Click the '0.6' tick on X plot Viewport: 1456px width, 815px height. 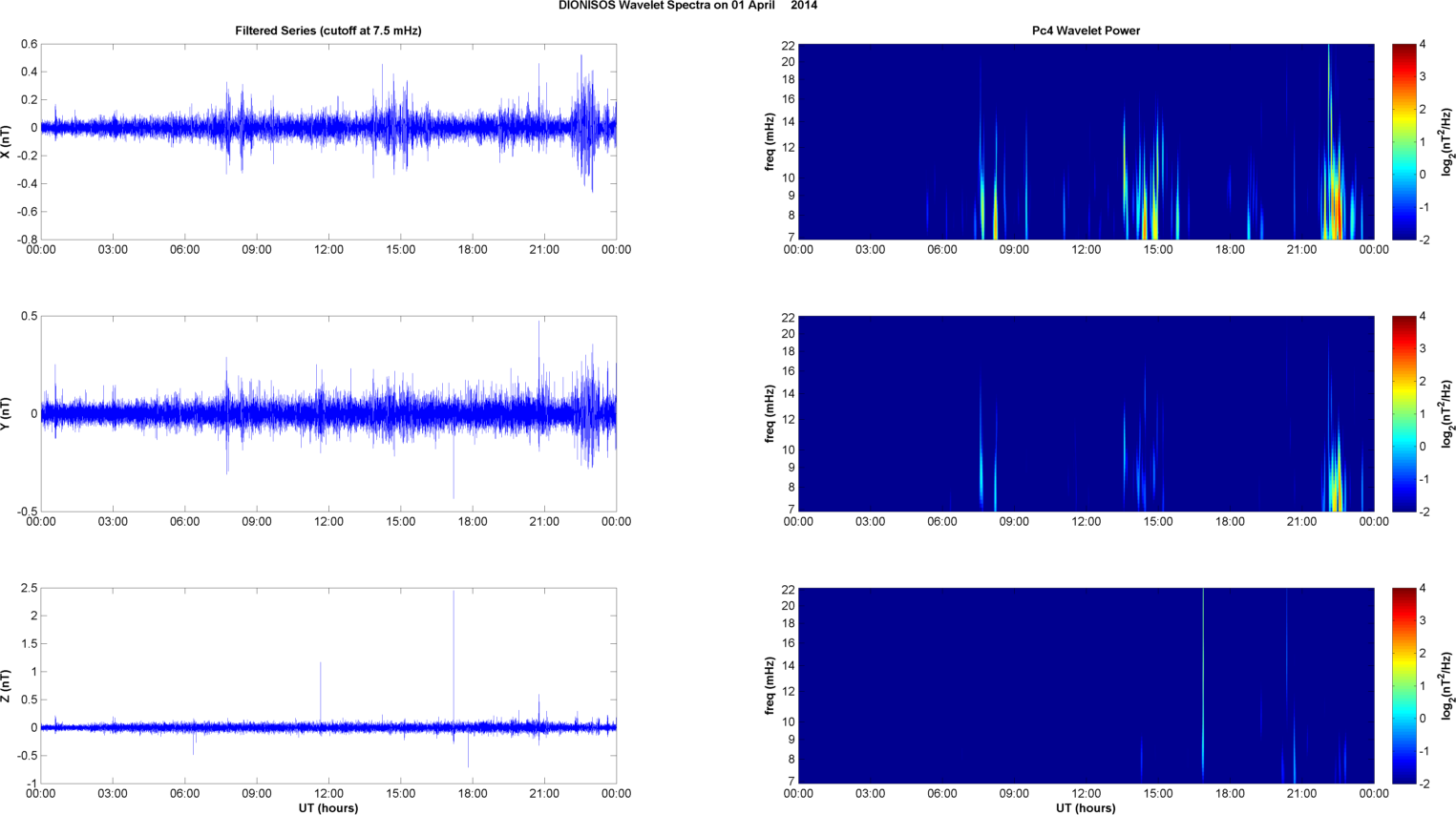point(29,44)
